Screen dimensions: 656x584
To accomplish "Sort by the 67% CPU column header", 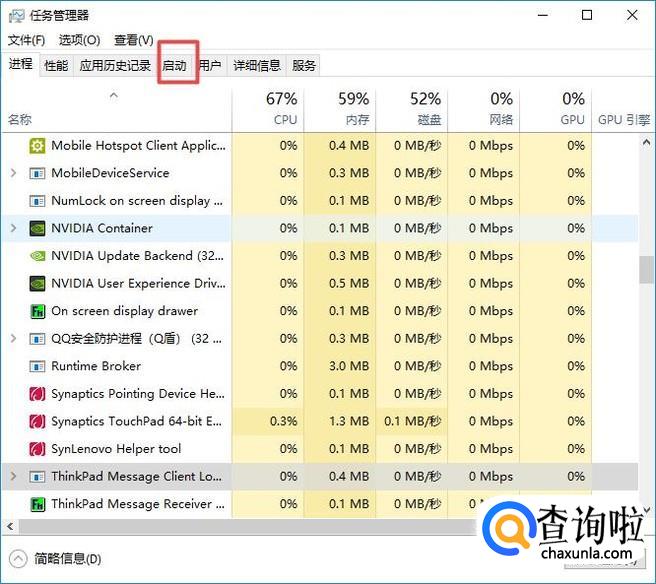I will pyautogui.click(x=268, y=110).
